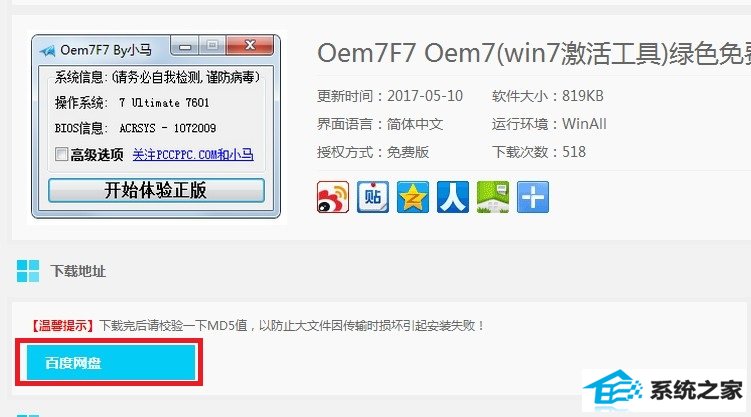Click the blue tile icon beside 下载地址
The height and width of the screenshot is (417, 751).
click(x=28, y=271)
